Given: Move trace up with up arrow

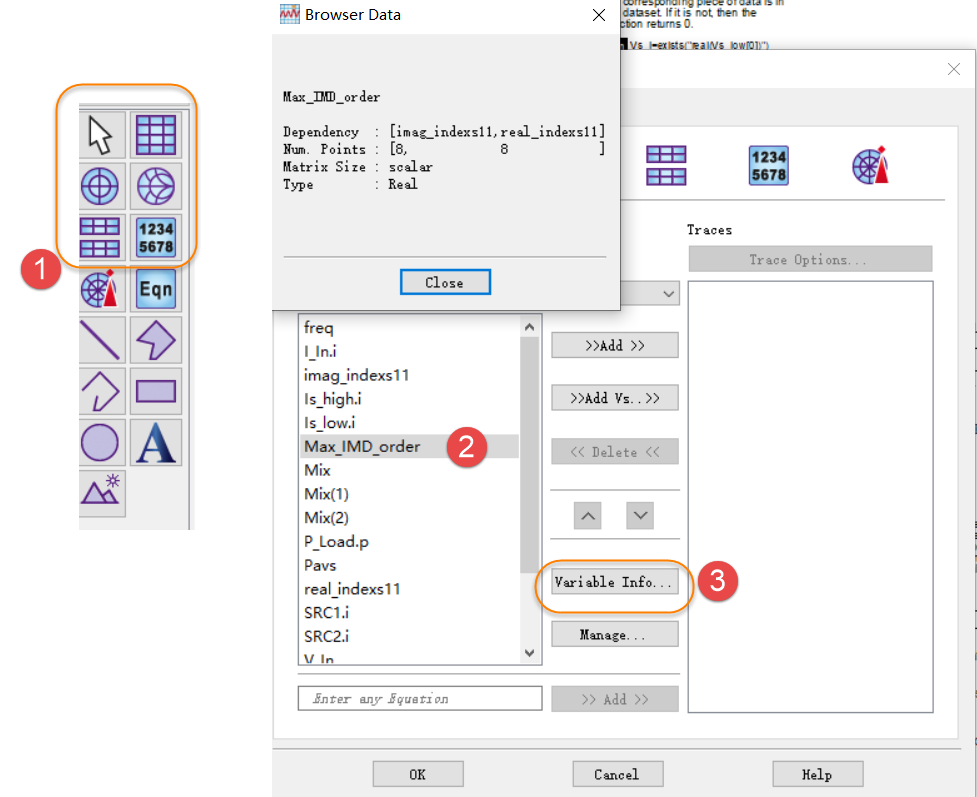Looking at the screenshot, I should coord(588,515).
